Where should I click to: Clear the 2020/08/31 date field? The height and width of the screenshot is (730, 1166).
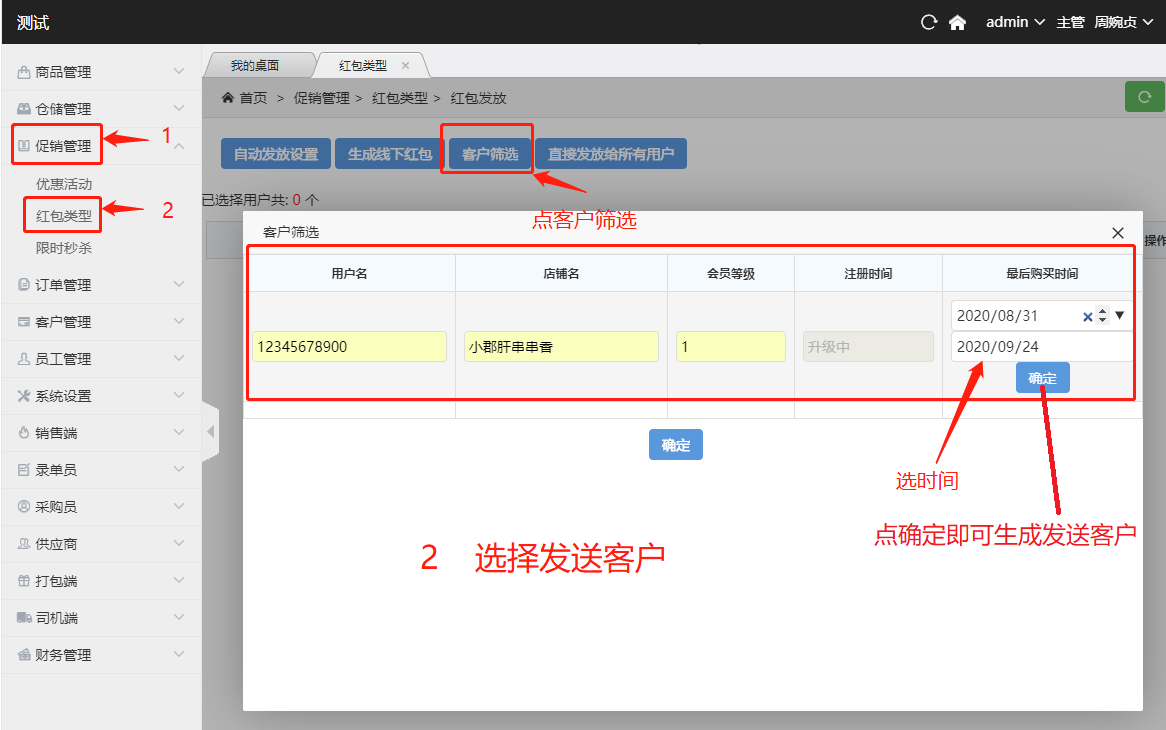point(1087,316)
